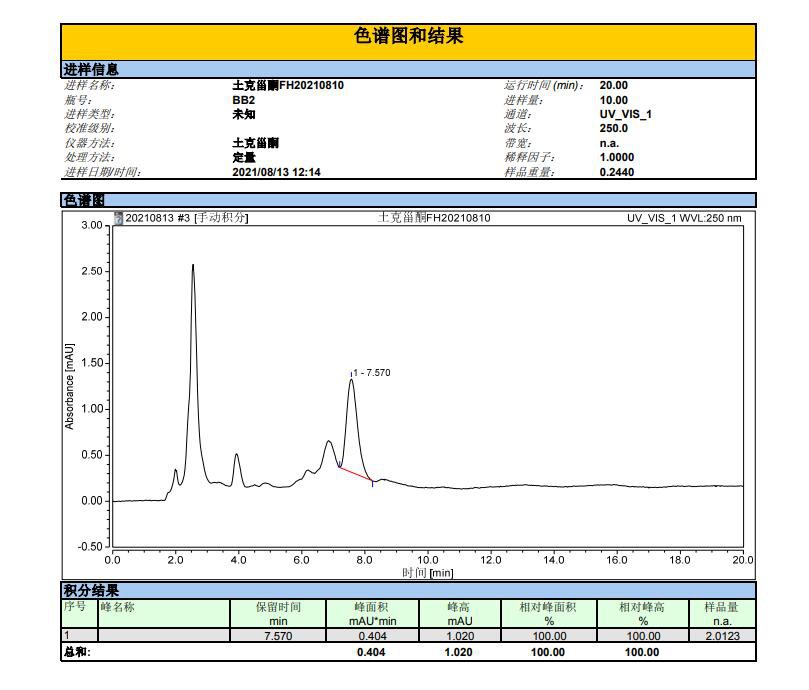Click the wavelength value 250.0
The height and width of the screenshot is (690, 809).
coord(613,128)
